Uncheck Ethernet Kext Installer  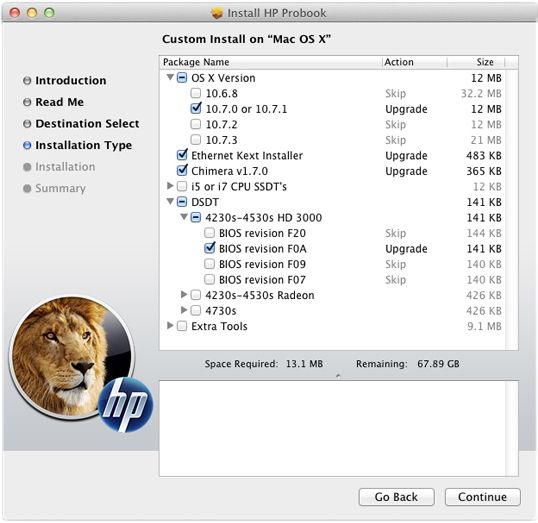point(182,155)
